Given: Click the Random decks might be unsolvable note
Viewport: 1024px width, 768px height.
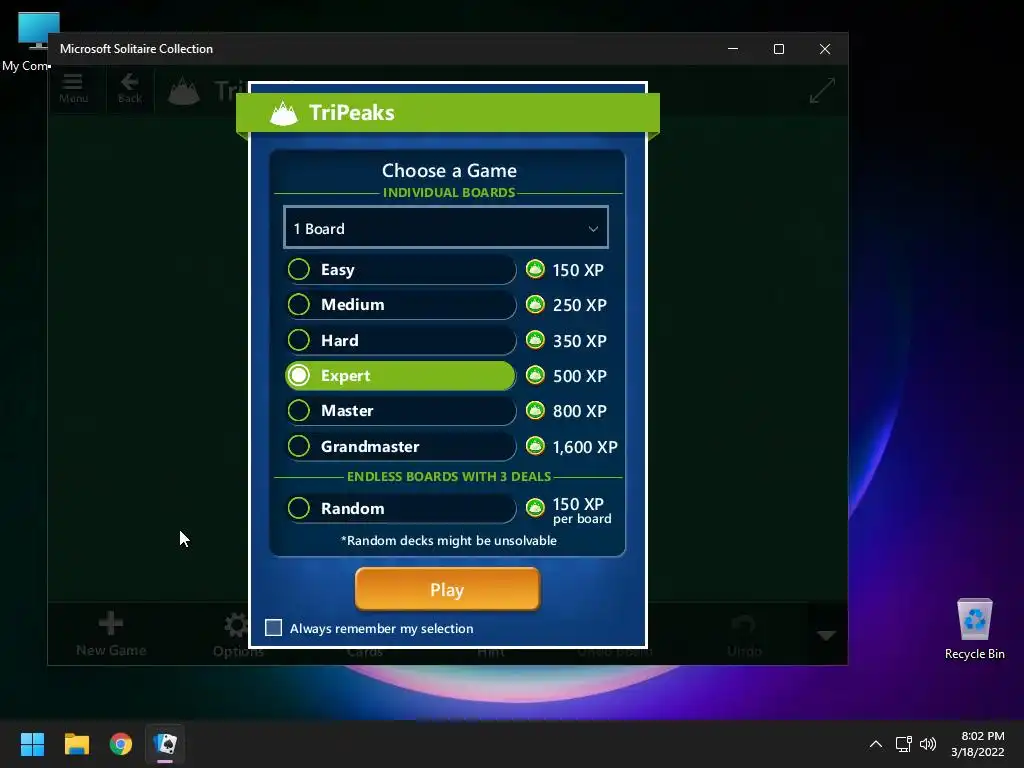Looking at the screenshot, I should pyautogui.click(x=449, y=541).
